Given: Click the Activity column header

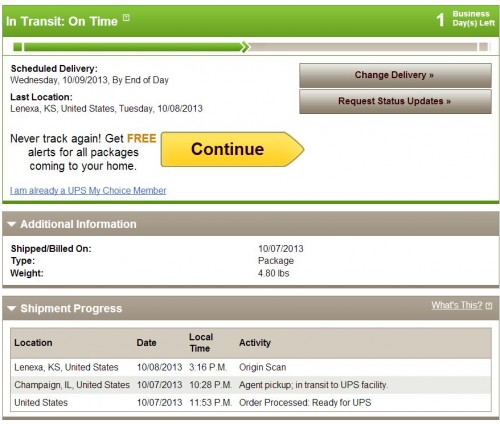Looking at the screenshot, I should 255,343.
